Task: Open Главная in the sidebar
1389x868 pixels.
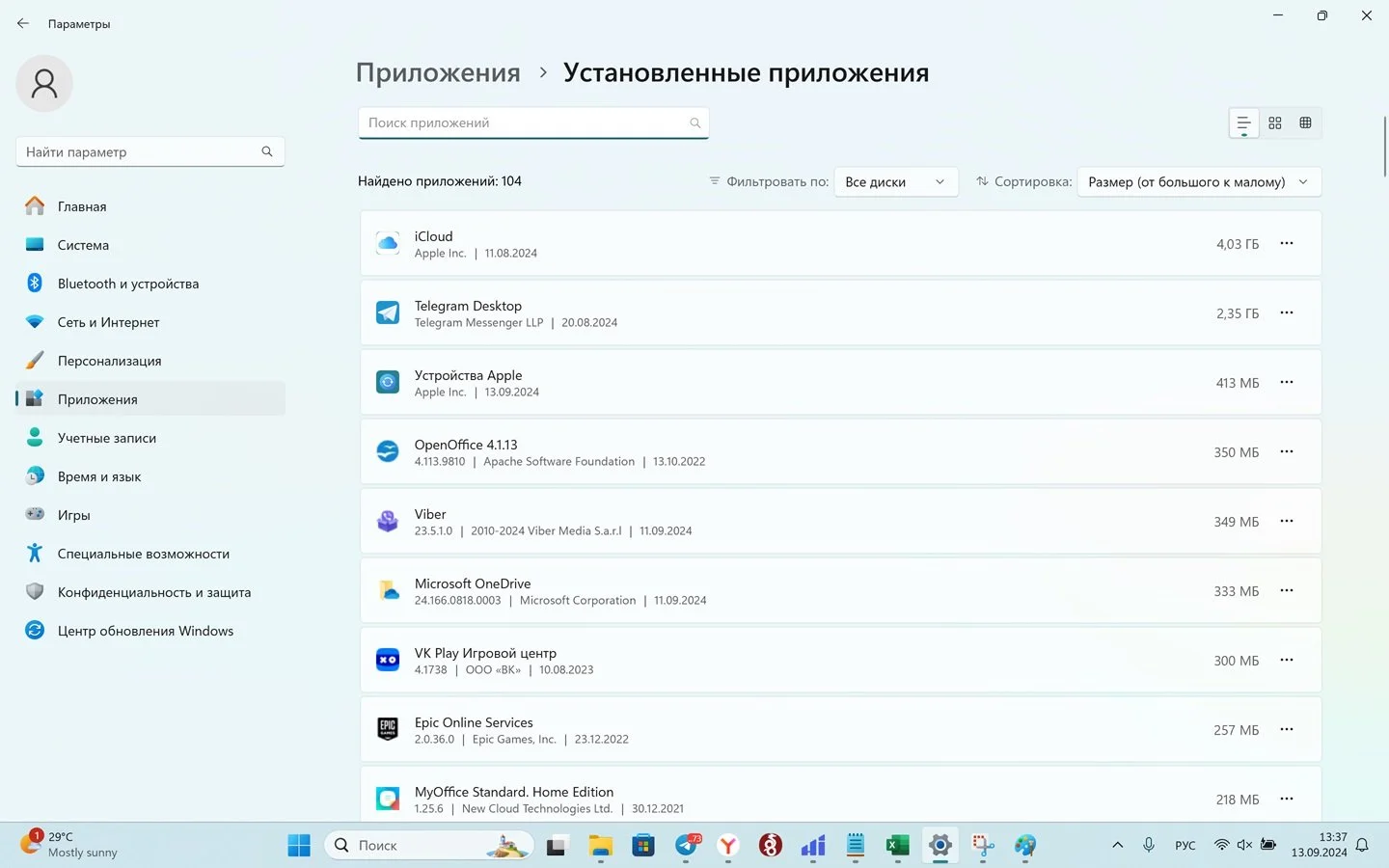Action: point(150,206)
